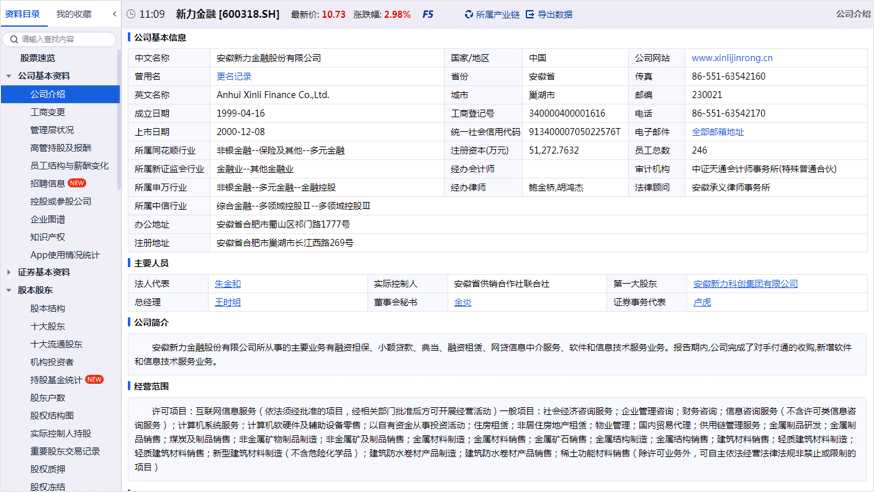This screenshot has height=492, width=874.
Task: Click the employee count 246
Action: tap(699, 150)
